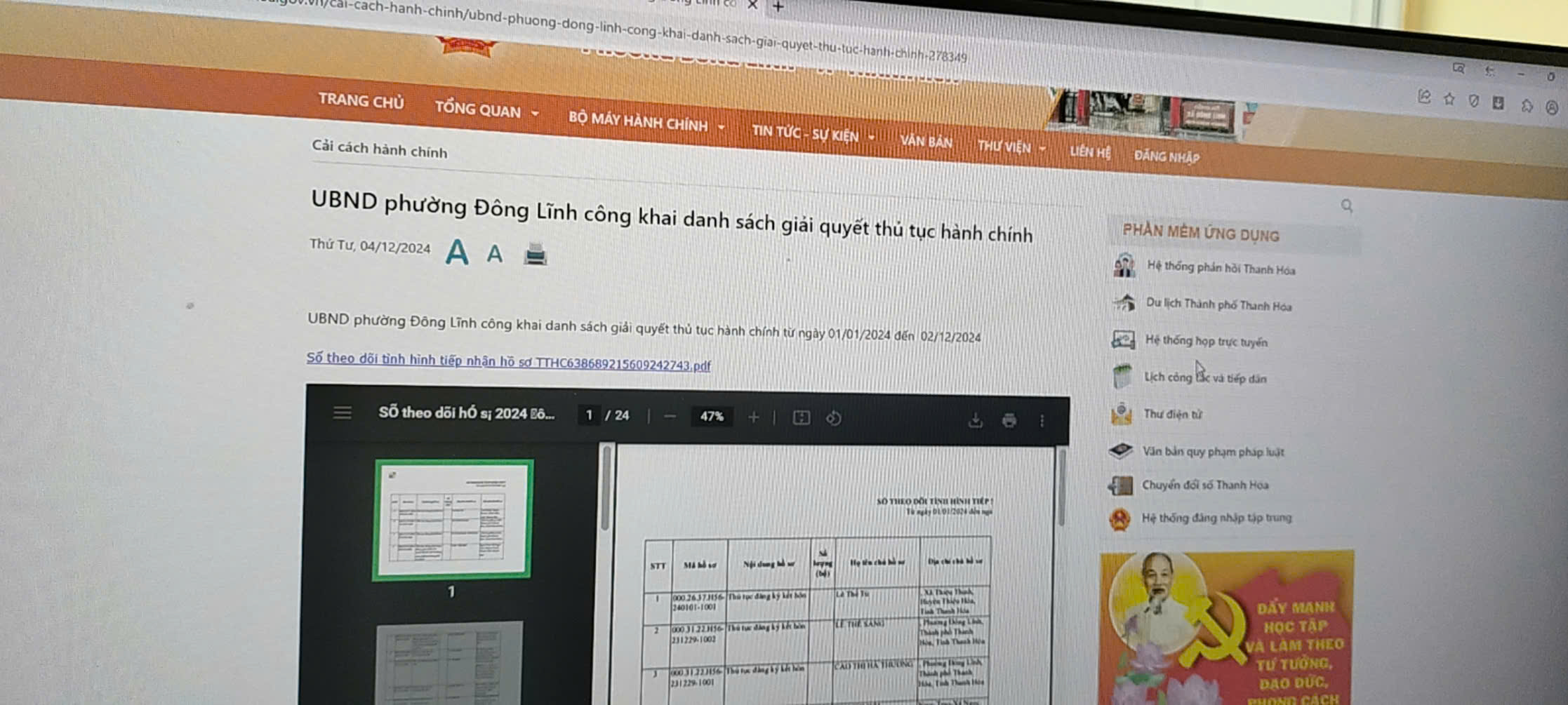Screen dimensions: 1568x705
Task: Rotate the PDF document counterclockwise
Action: click(834, 418)
